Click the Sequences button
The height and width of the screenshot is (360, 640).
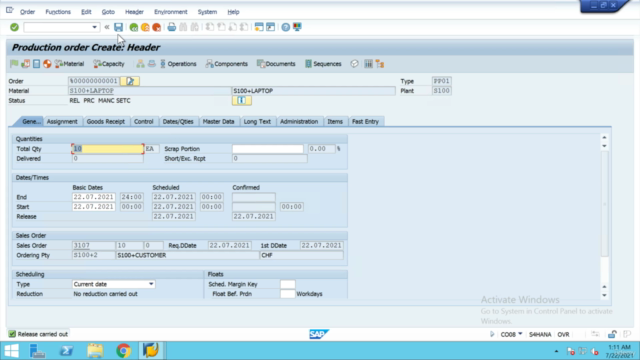(x=323, y=64)
